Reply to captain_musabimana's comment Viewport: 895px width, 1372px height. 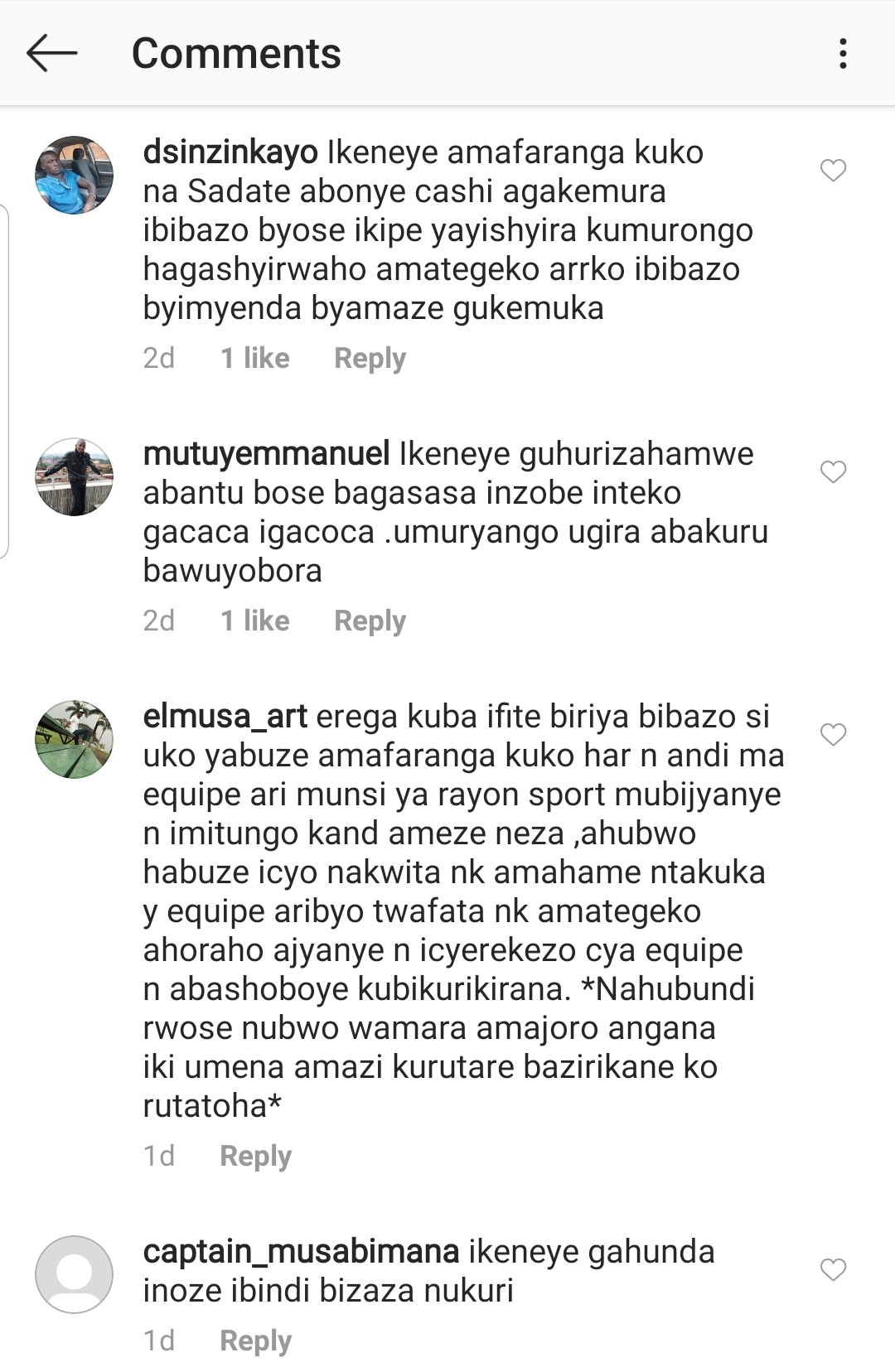pos(255,1341)
